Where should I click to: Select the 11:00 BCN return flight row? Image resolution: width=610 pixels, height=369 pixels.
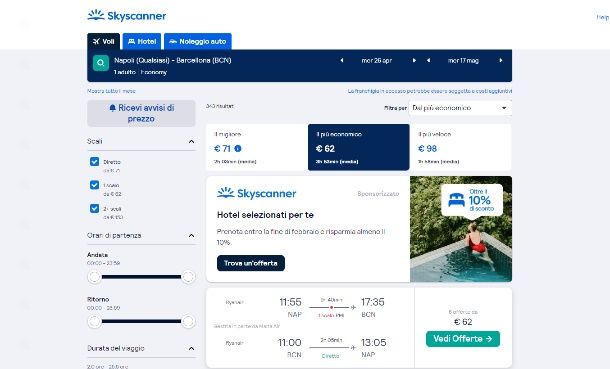pyautogui.click(x=310, y=348)
